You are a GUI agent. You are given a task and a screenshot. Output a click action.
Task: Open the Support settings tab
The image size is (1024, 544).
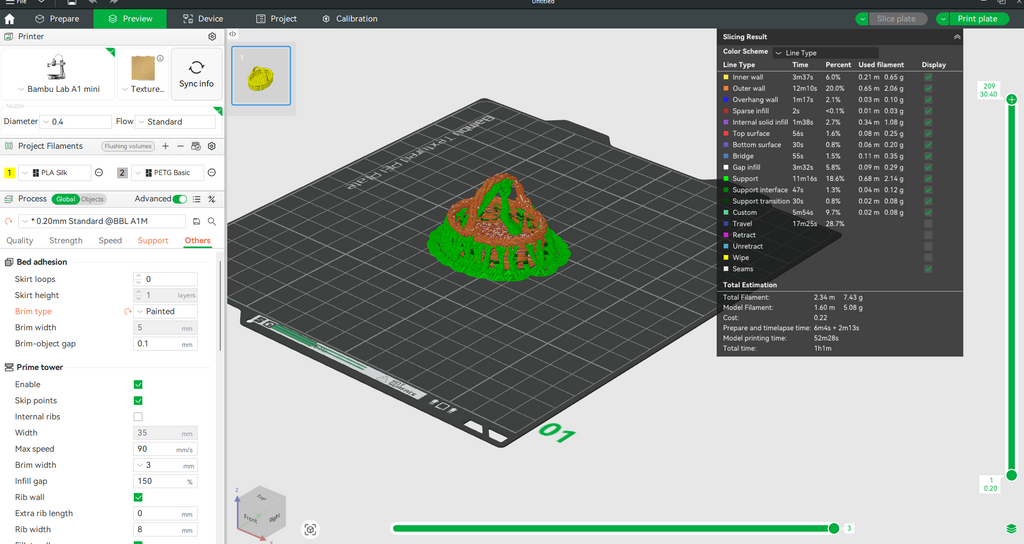[x=153, y=241]
